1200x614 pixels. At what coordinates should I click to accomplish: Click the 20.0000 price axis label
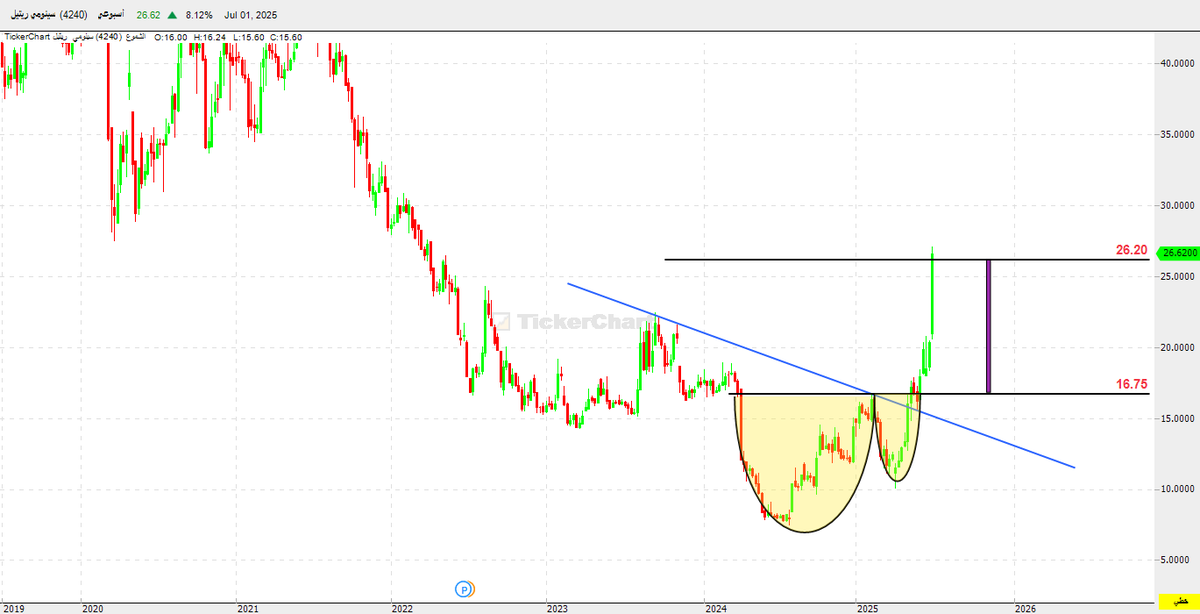1176,347
